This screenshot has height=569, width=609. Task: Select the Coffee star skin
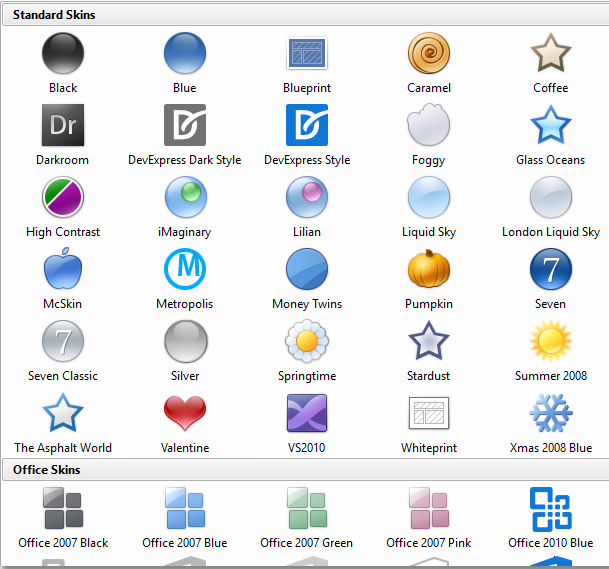pyautogui.click(x=551, y=53)
